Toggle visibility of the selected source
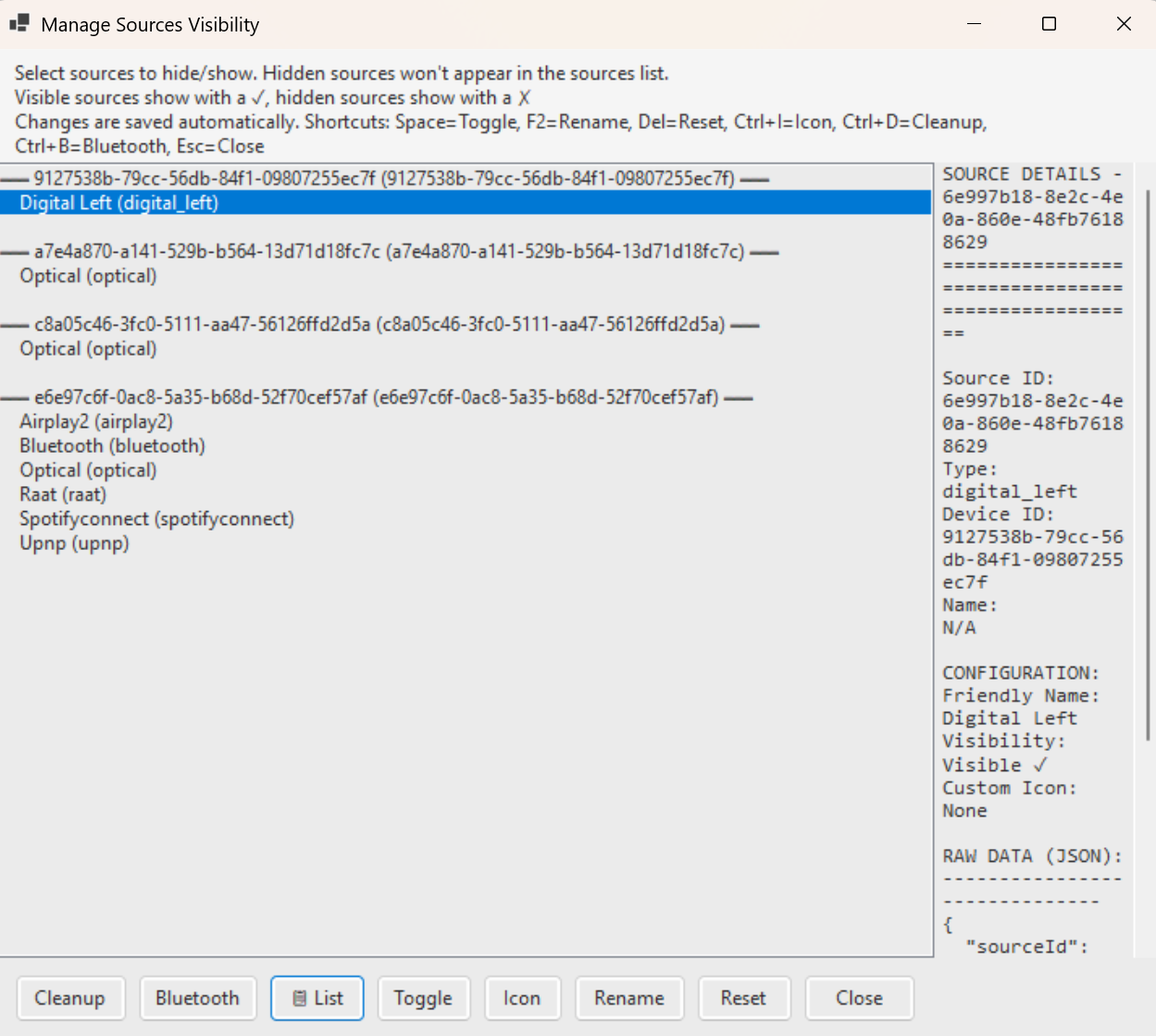 pos(423,998)
